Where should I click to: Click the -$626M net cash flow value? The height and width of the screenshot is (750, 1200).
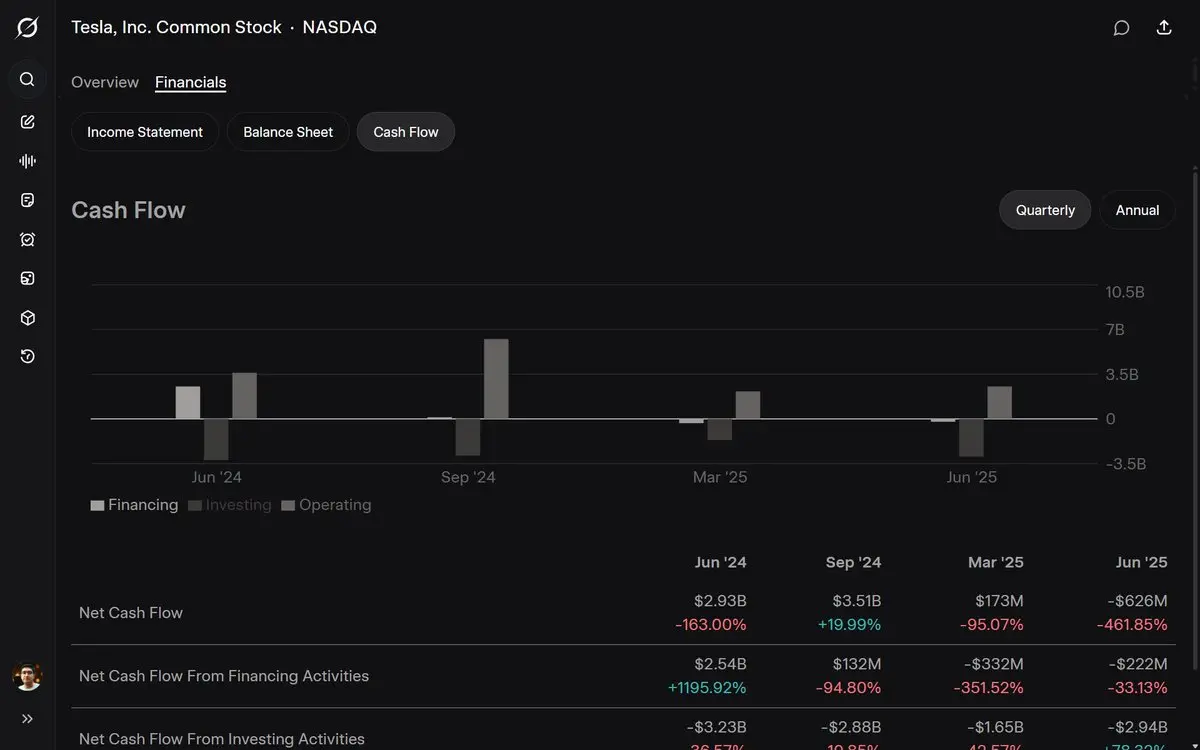click(1138, 601)
